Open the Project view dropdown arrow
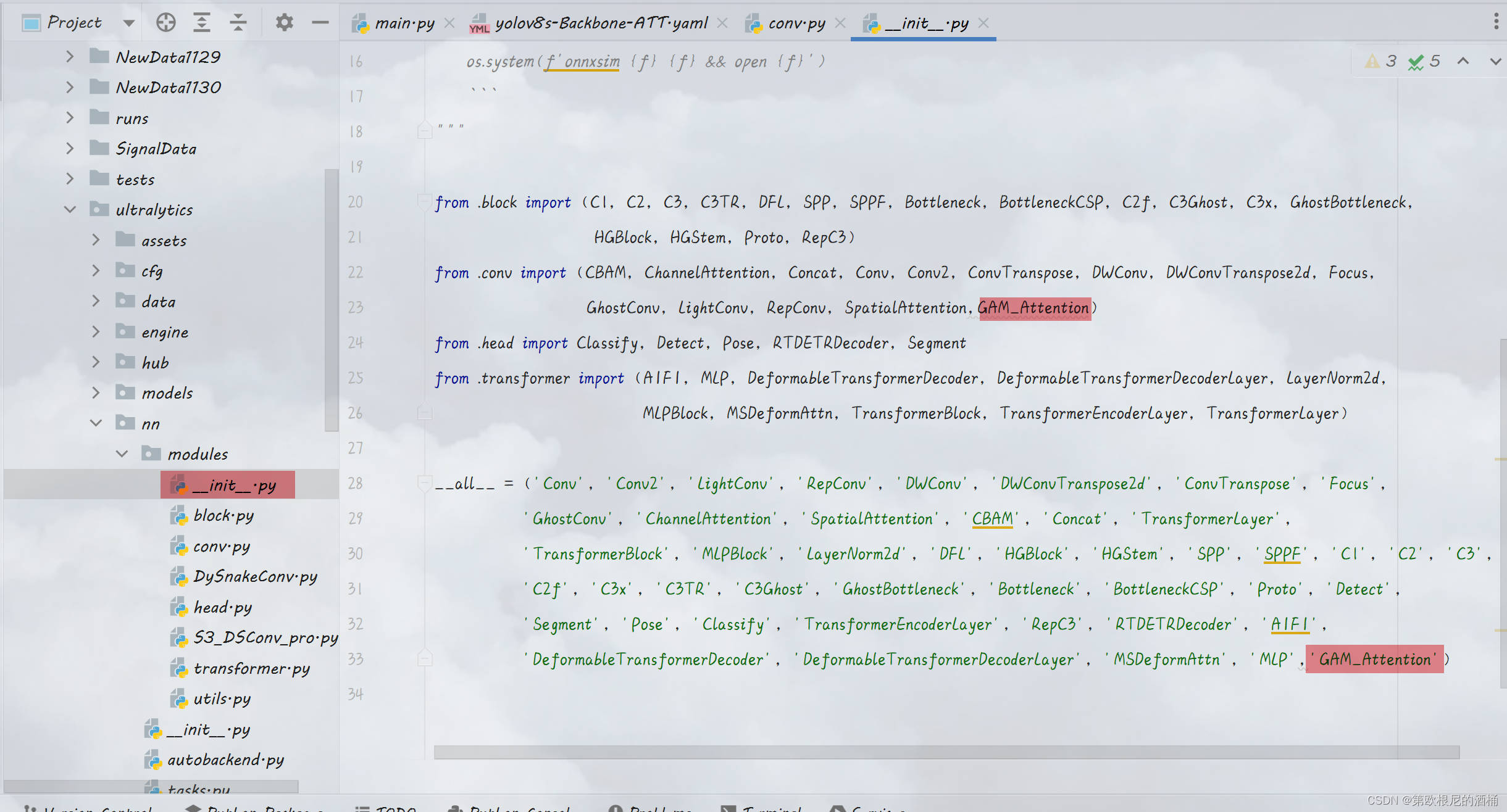Viewport: 1507px width, 812px height. click(x=128, y=23)
